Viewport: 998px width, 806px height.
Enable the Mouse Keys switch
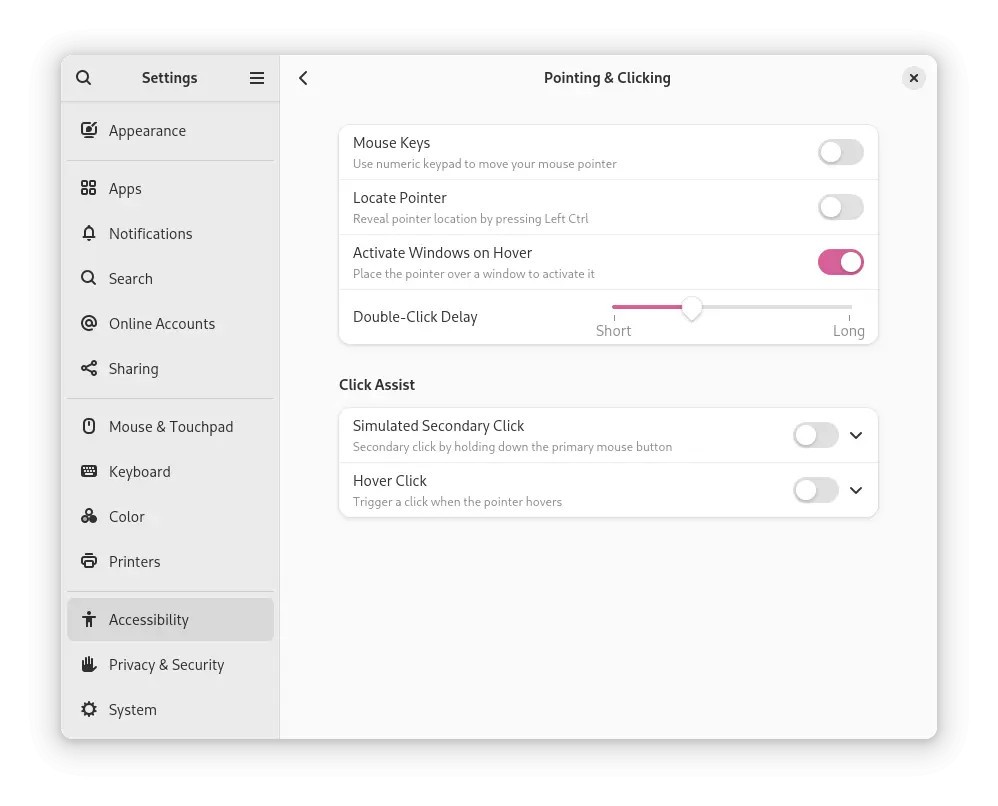[840, 152]
